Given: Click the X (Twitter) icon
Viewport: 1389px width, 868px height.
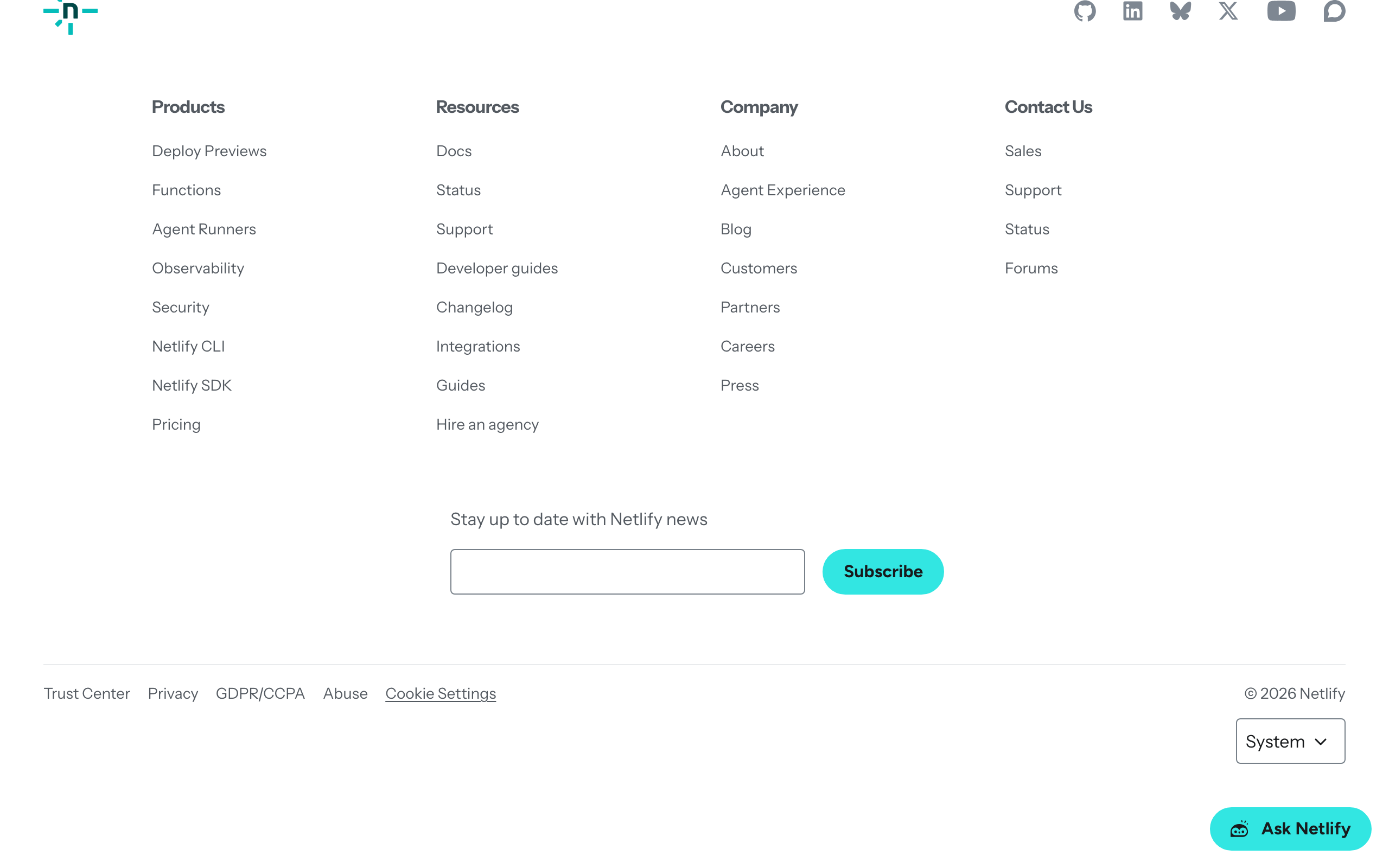Looking at the screenshot, I should pos(1228,11).
